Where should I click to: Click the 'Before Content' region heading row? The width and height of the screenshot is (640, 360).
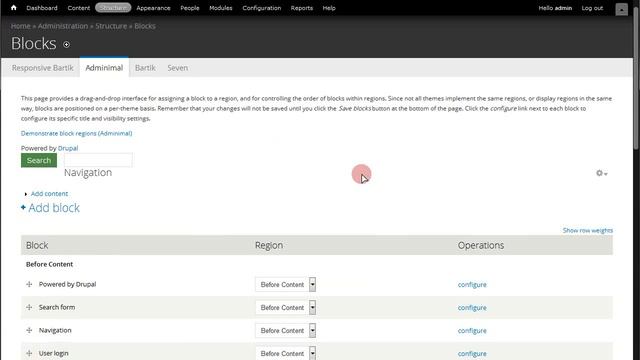317,264
